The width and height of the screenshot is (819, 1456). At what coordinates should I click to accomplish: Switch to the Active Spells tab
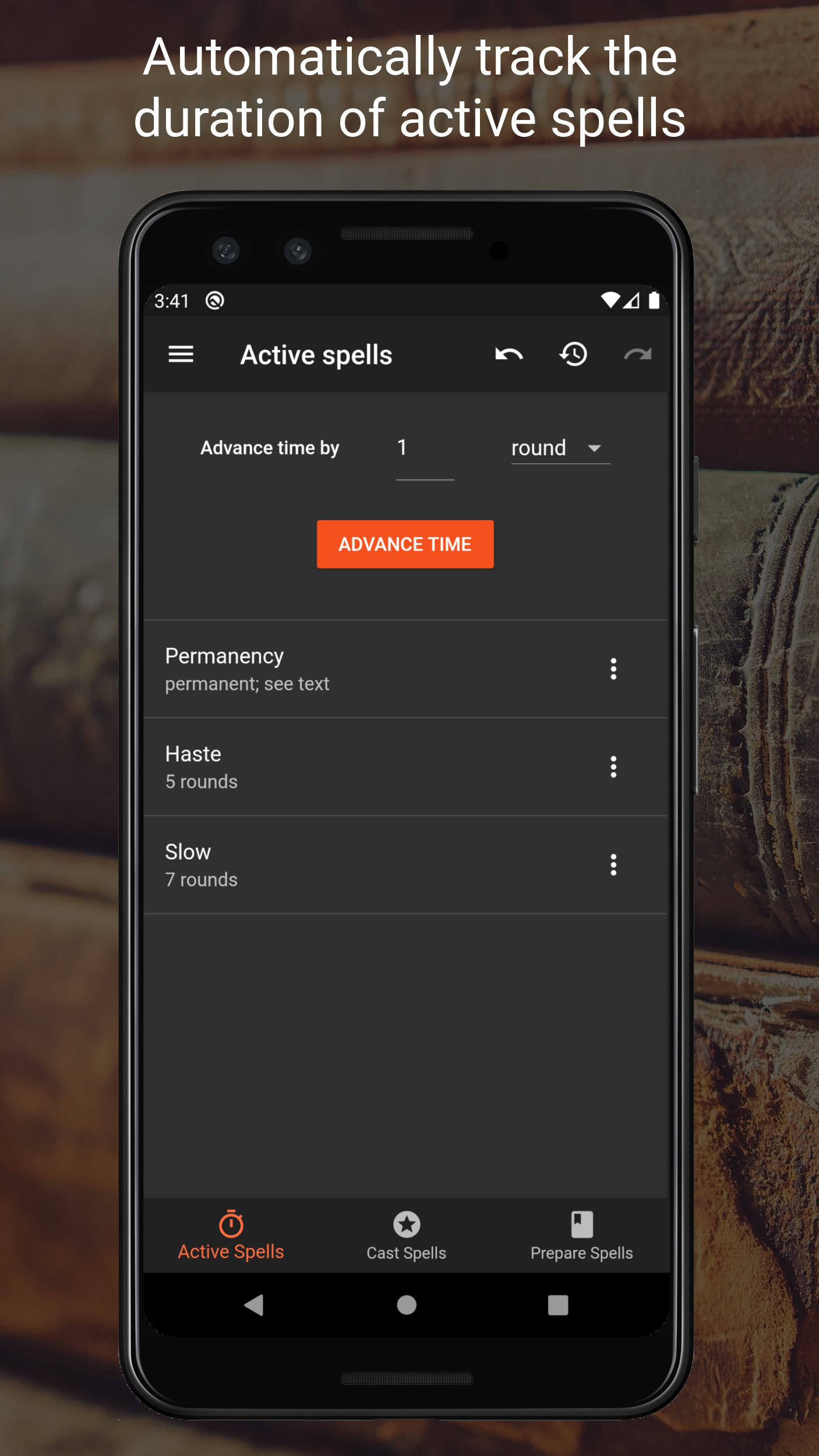231,1236
